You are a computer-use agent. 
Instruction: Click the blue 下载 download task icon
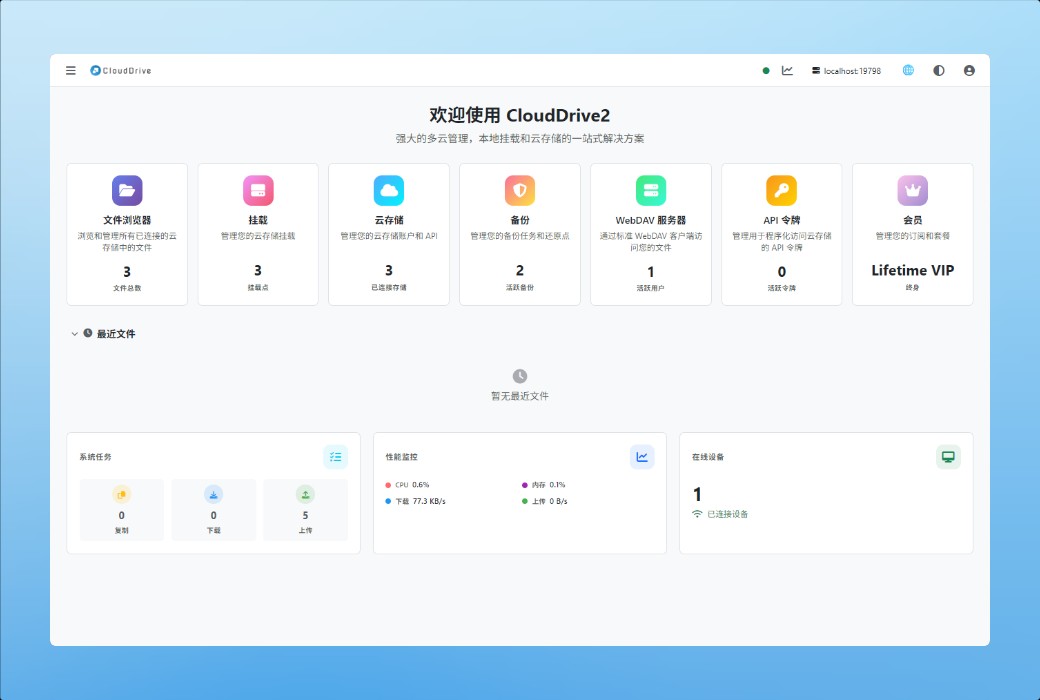pyautogui.click(x=214, y=494)
